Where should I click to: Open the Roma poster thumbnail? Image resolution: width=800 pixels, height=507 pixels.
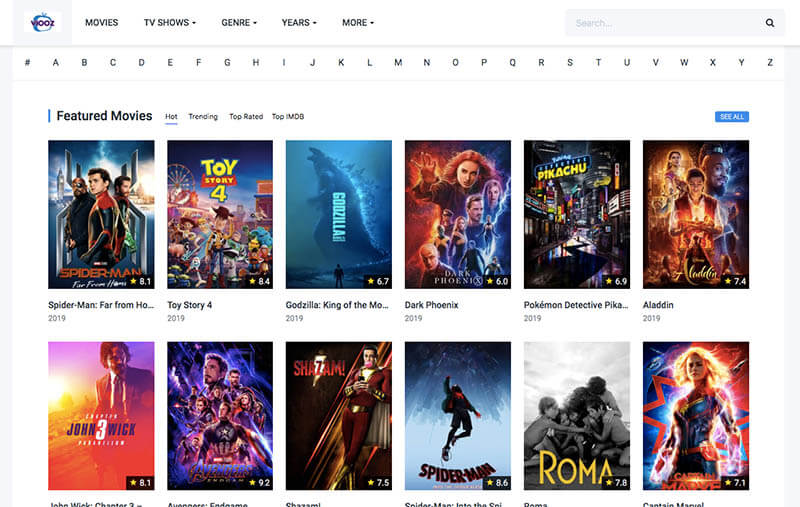click(577, 416)
